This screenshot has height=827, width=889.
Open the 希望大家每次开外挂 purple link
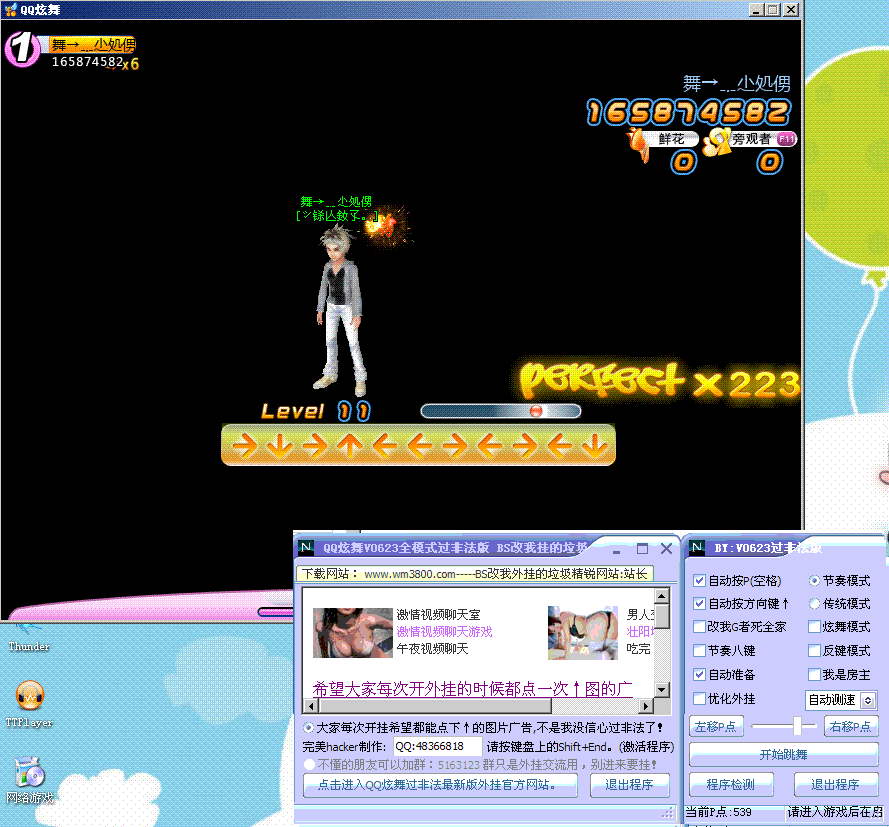(x=472, y=689)
